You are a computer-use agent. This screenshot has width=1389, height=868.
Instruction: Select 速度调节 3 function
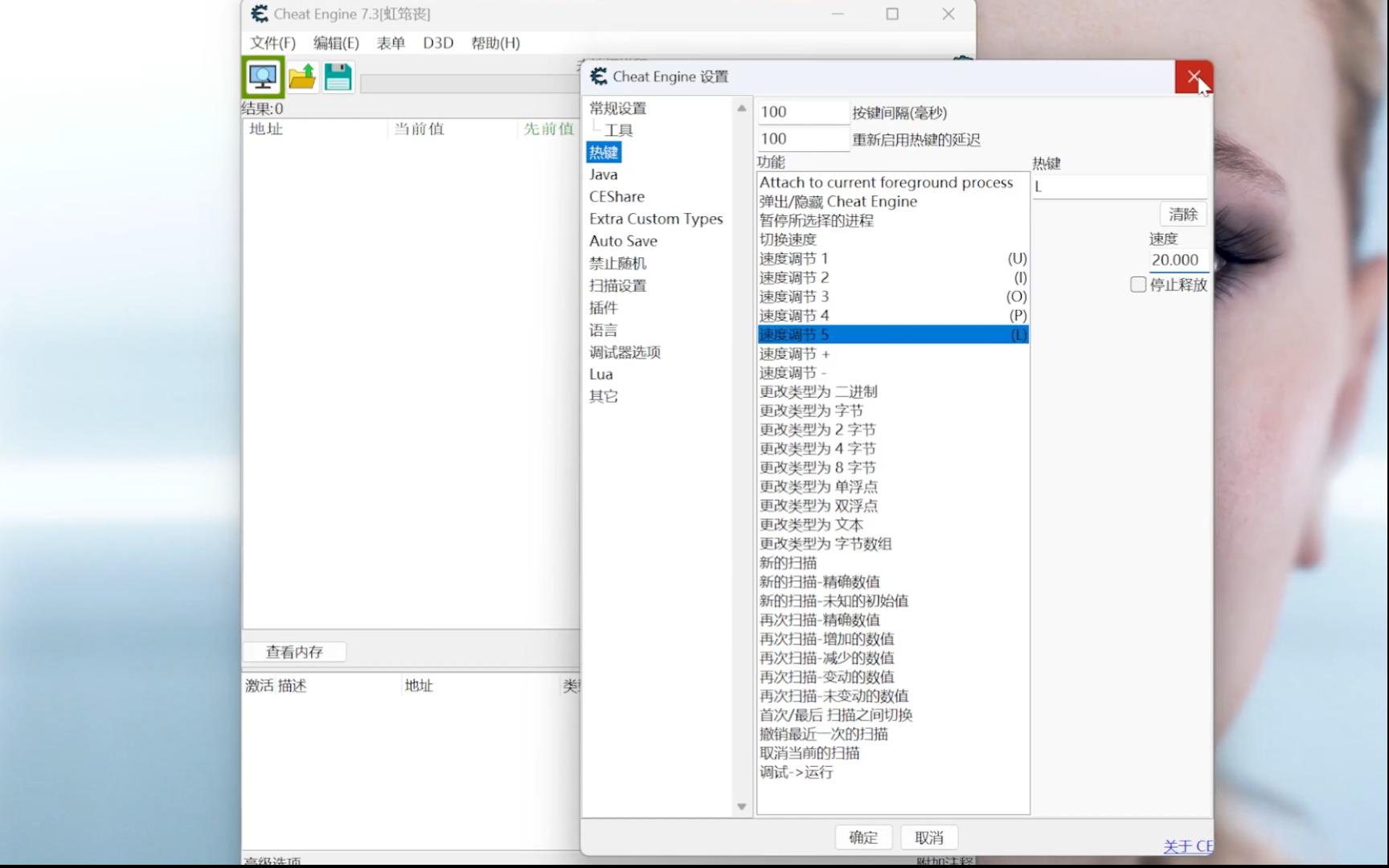pyautogui.click(x=893, y=297)
